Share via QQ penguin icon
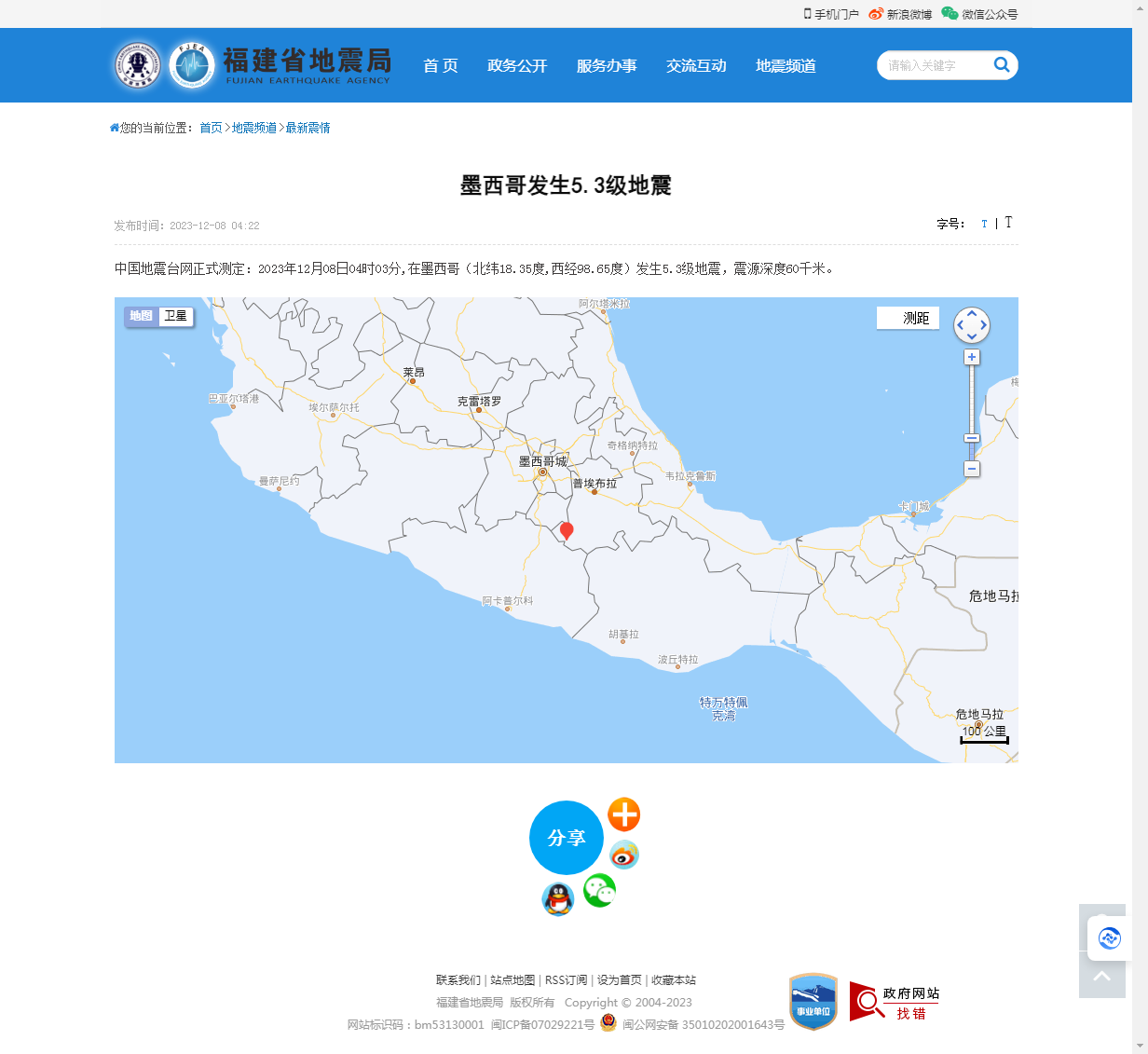1148x1054 pixels. coord(558,899)
